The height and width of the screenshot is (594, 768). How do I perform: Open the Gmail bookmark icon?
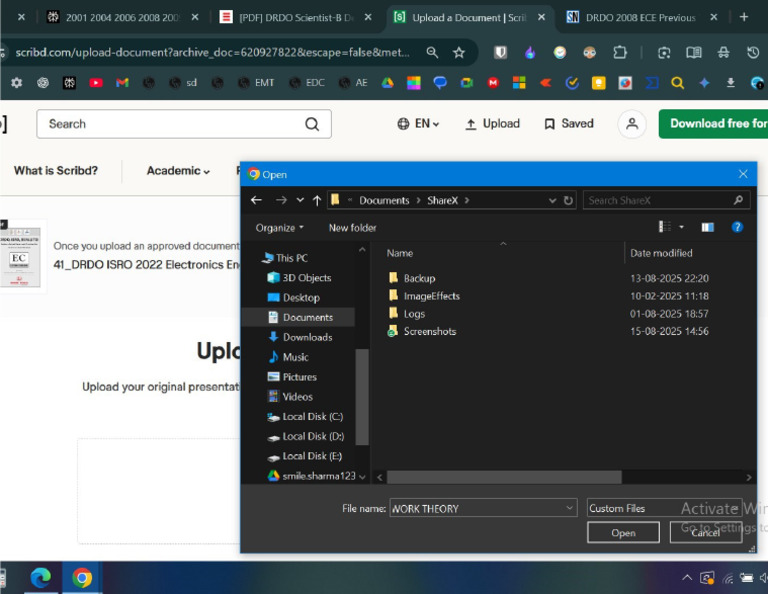[122, 83]
